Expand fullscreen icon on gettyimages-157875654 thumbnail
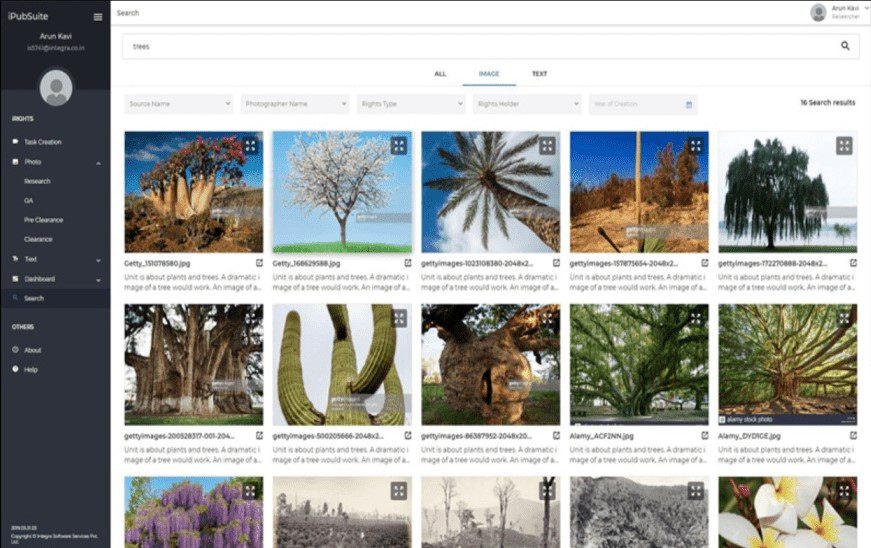871x548 pixels. [695, 146]
